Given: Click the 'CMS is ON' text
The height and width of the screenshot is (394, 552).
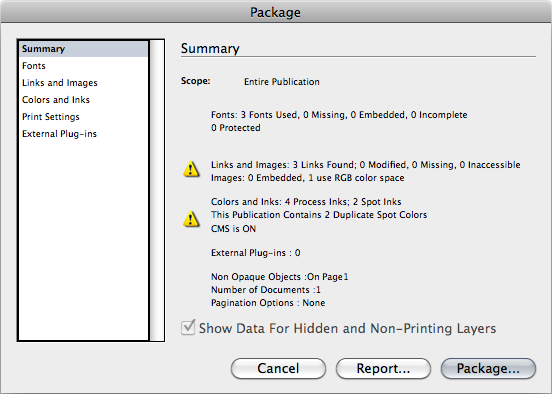Looking at the screenshot, I should pyautogui.click(x=233, y=229).
